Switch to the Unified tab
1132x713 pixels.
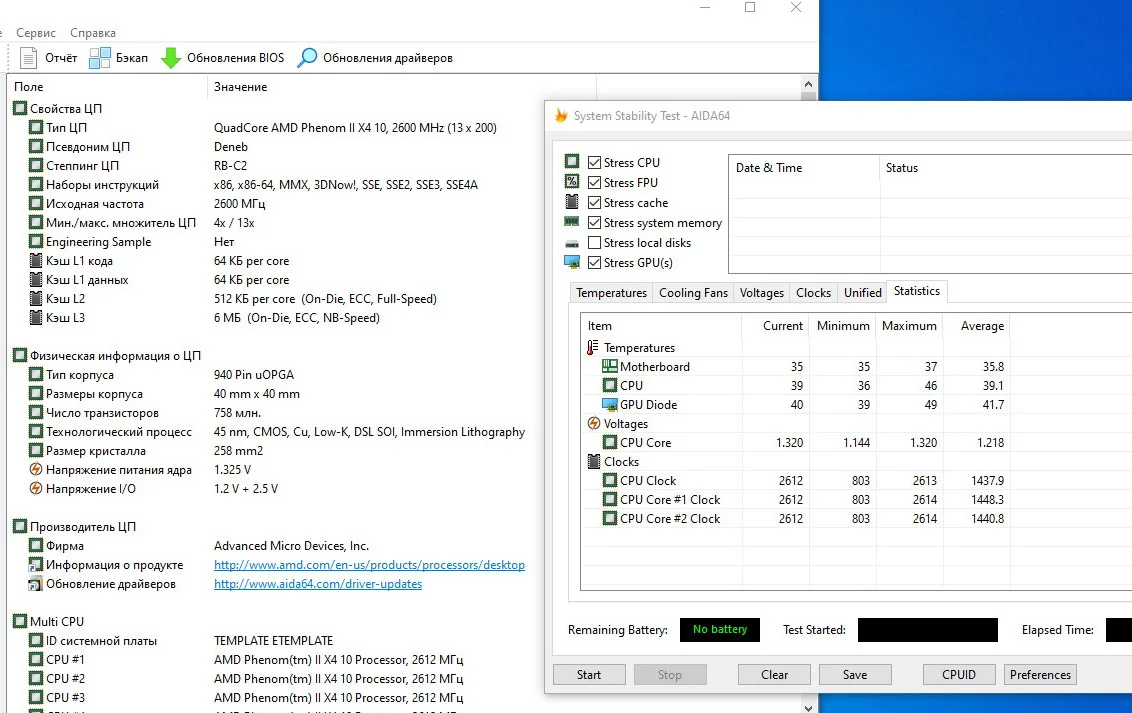863,293
